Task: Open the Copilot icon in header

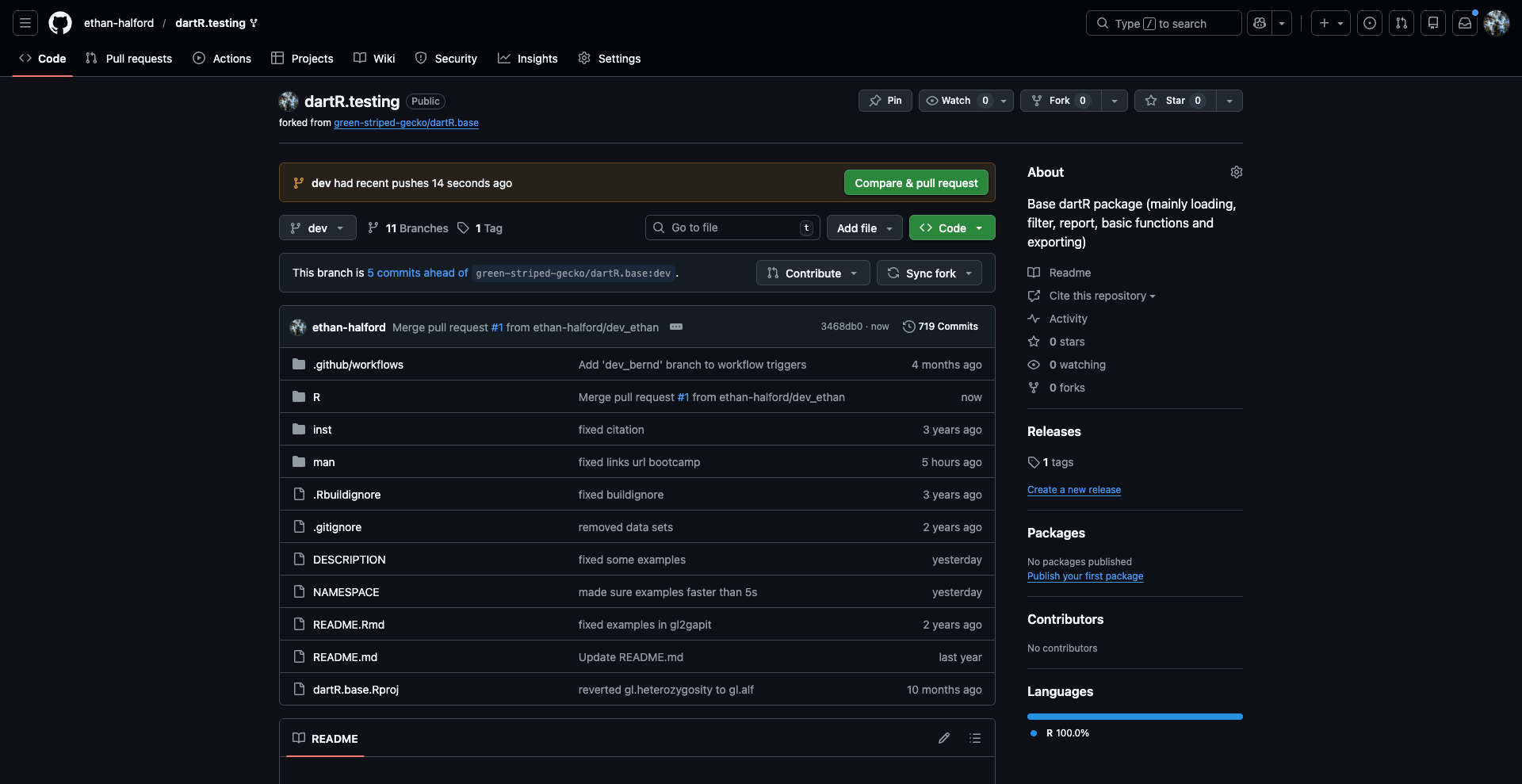Action: (1260, 23)
